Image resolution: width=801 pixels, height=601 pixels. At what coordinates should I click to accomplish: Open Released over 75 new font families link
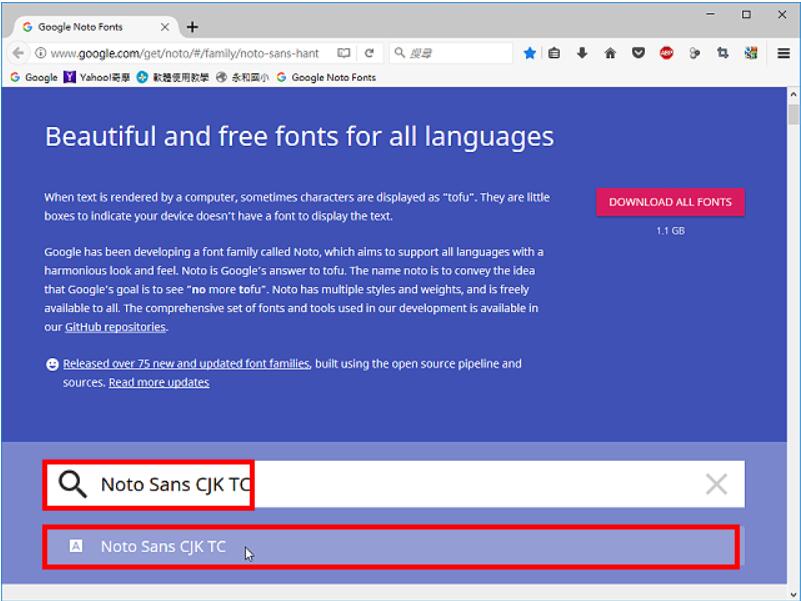186,364
